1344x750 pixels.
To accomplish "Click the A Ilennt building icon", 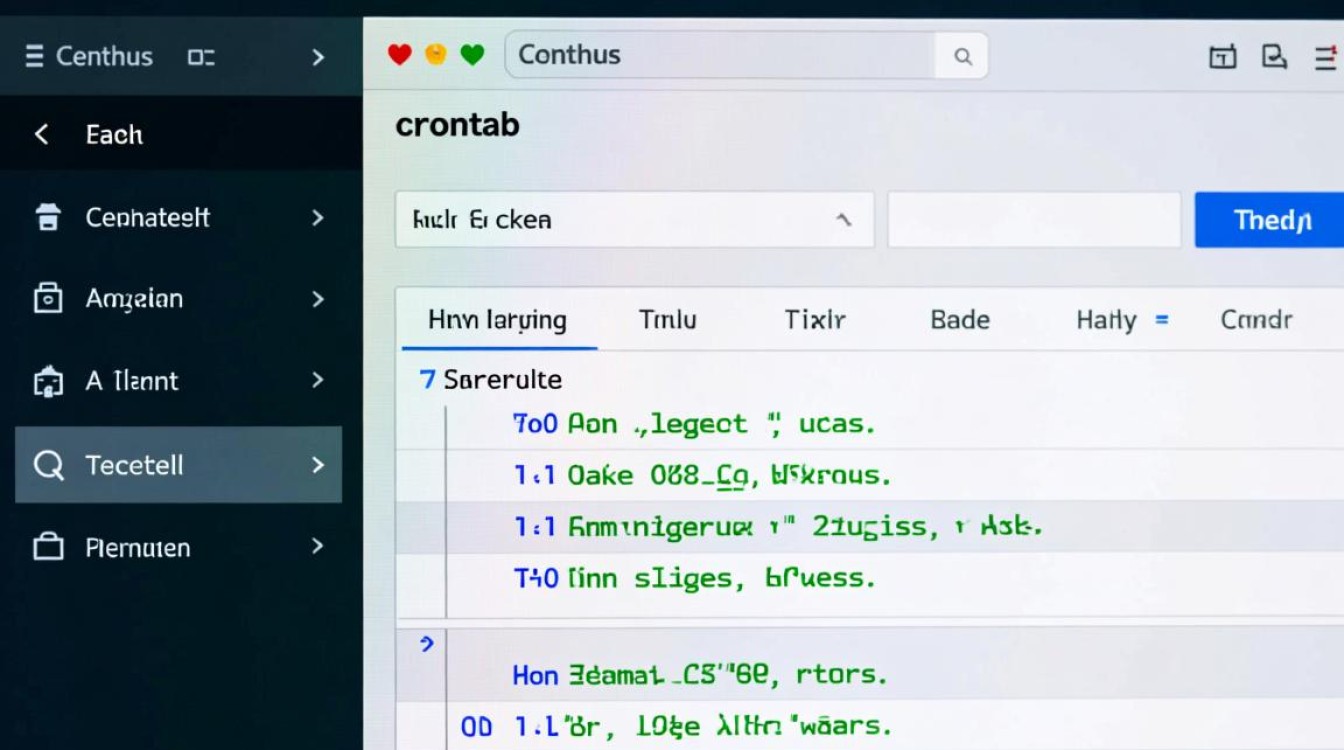I will pos(47,381).
